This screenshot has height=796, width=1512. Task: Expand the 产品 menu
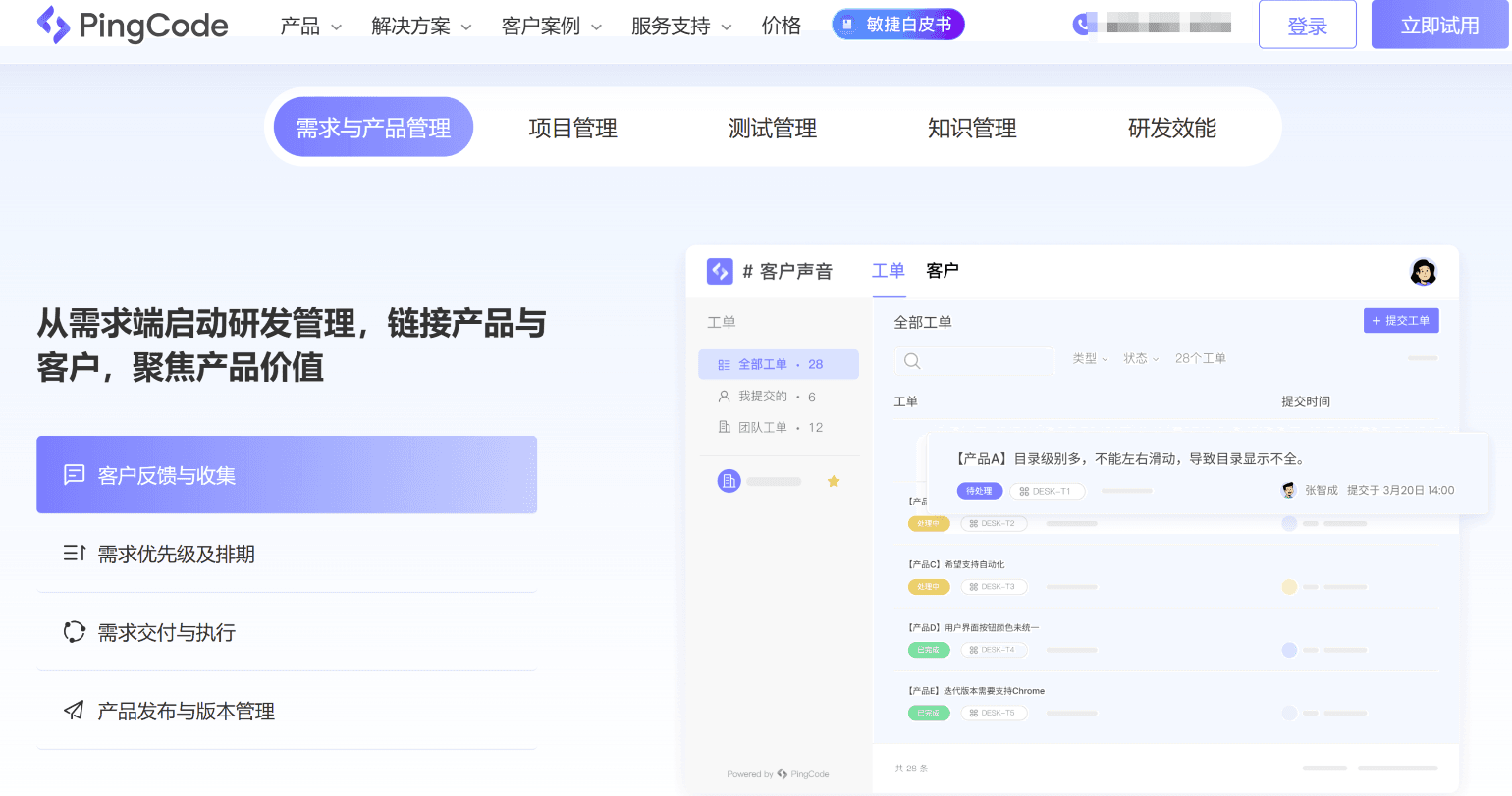tap(311, 27)
